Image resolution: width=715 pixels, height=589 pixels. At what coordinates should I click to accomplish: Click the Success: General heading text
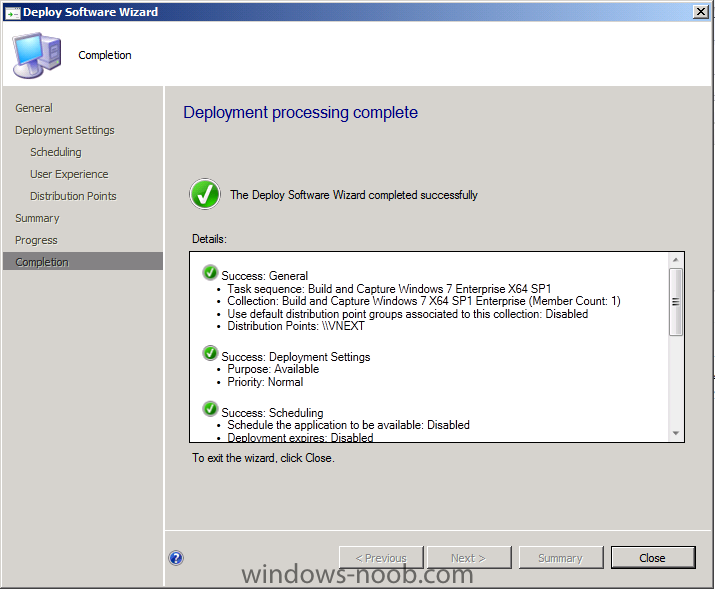tap(264, 276)
